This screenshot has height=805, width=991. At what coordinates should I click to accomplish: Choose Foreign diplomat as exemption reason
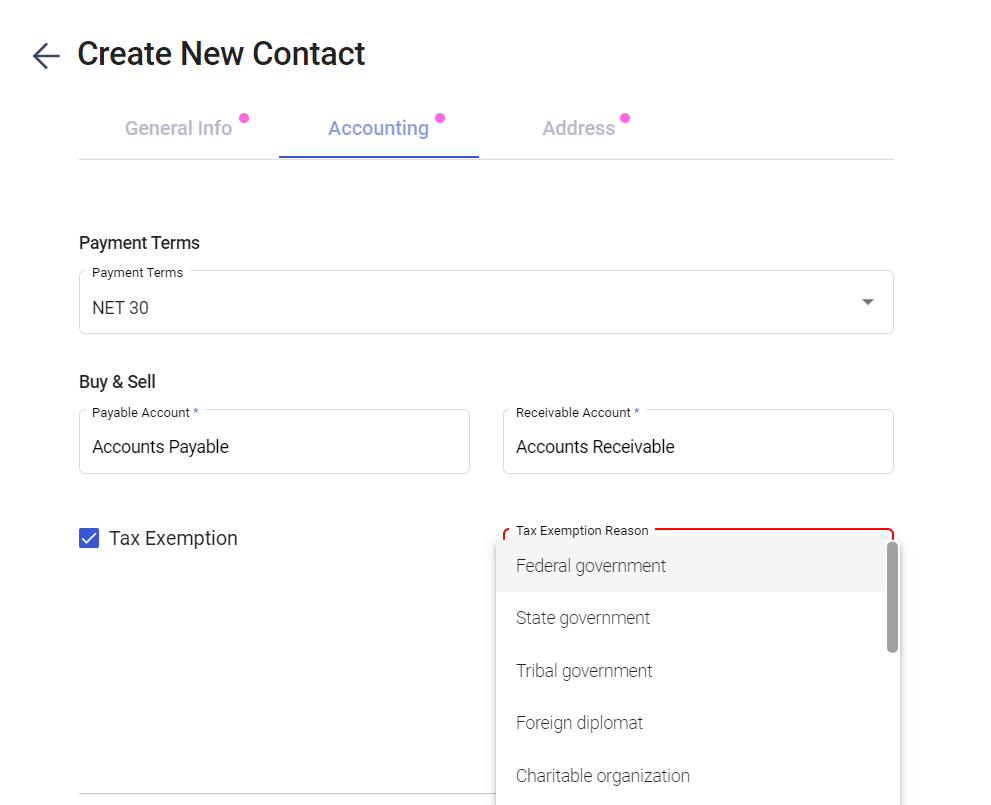tap(579, 723)
